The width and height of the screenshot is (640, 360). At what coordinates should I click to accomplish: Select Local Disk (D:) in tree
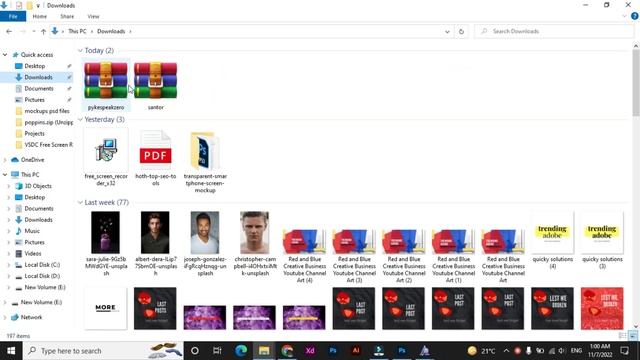[x=42, y=276]
